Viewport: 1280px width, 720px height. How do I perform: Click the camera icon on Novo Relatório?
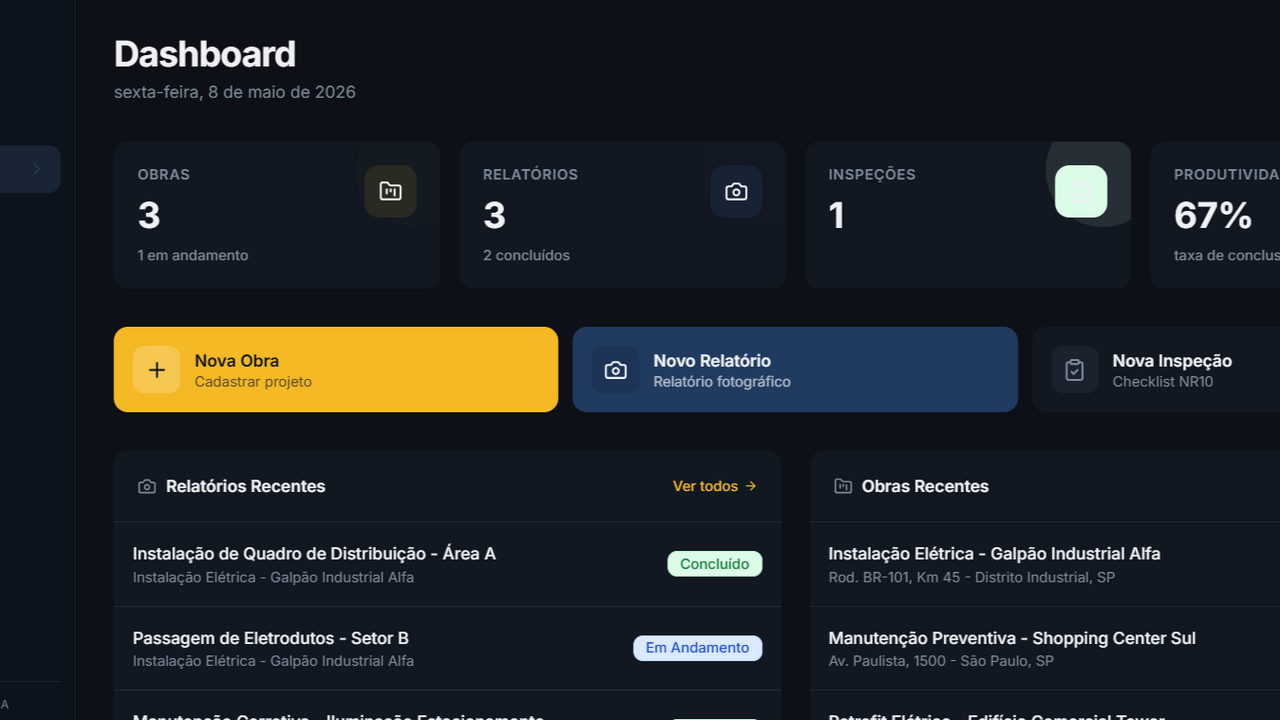coord(615,370)
